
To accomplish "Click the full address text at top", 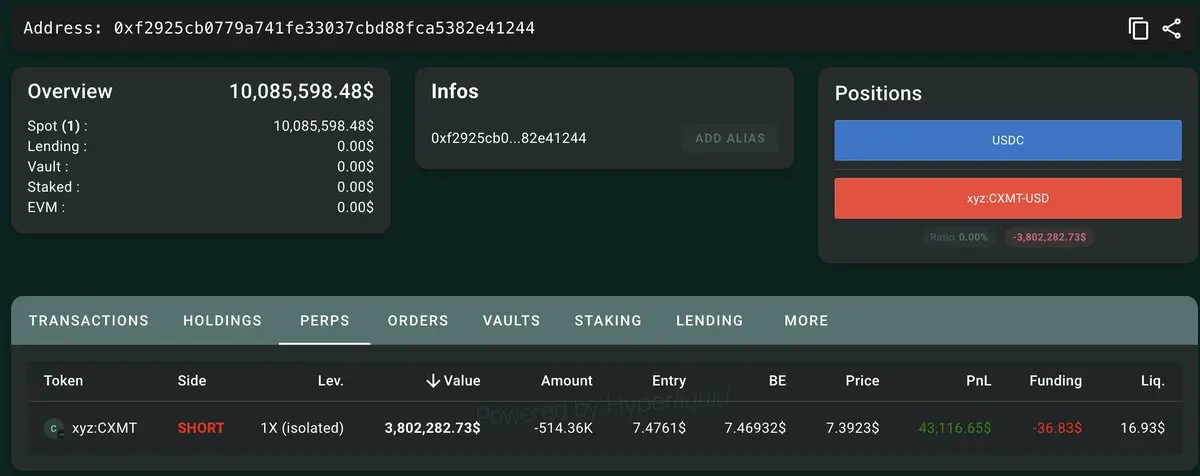I will (x=279, y=28).
